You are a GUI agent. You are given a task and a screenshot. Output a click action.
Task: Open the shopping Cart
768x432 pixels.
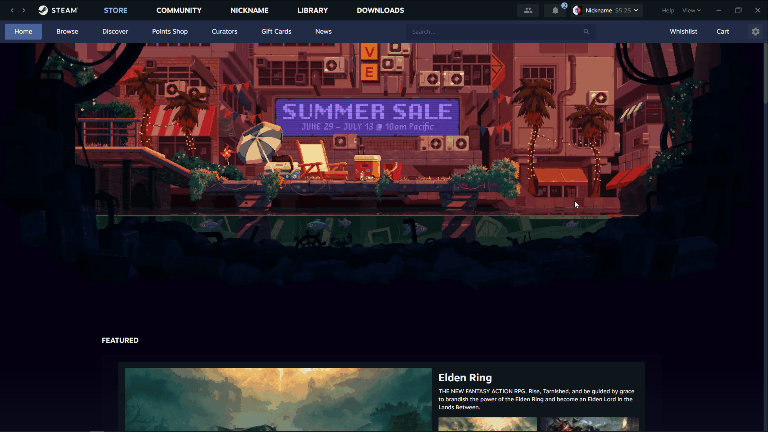pyautogui.click(x=723, y=31)
